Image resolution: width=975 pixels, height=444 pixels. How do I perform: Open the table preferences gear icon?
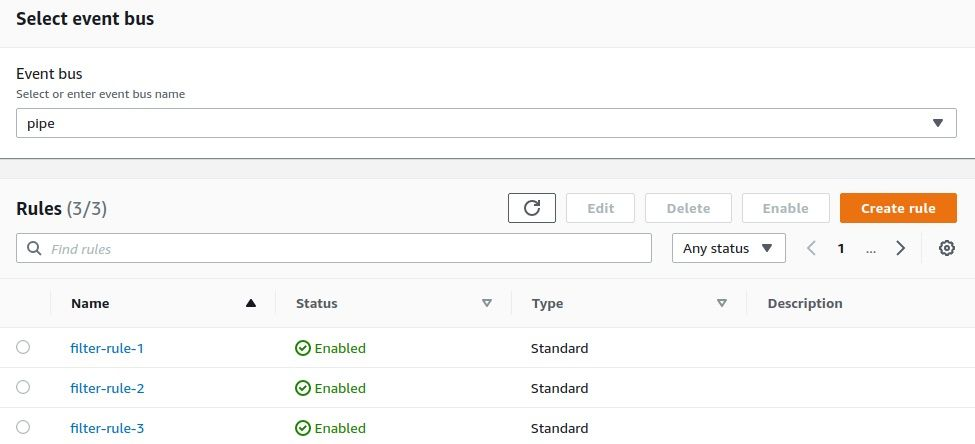coord(947,248)
